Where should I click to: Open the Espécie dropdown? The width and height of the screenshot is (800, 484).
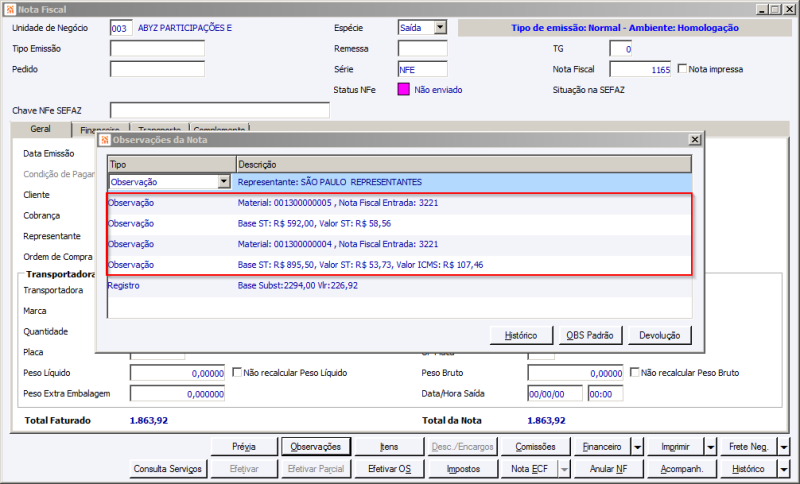440,28
